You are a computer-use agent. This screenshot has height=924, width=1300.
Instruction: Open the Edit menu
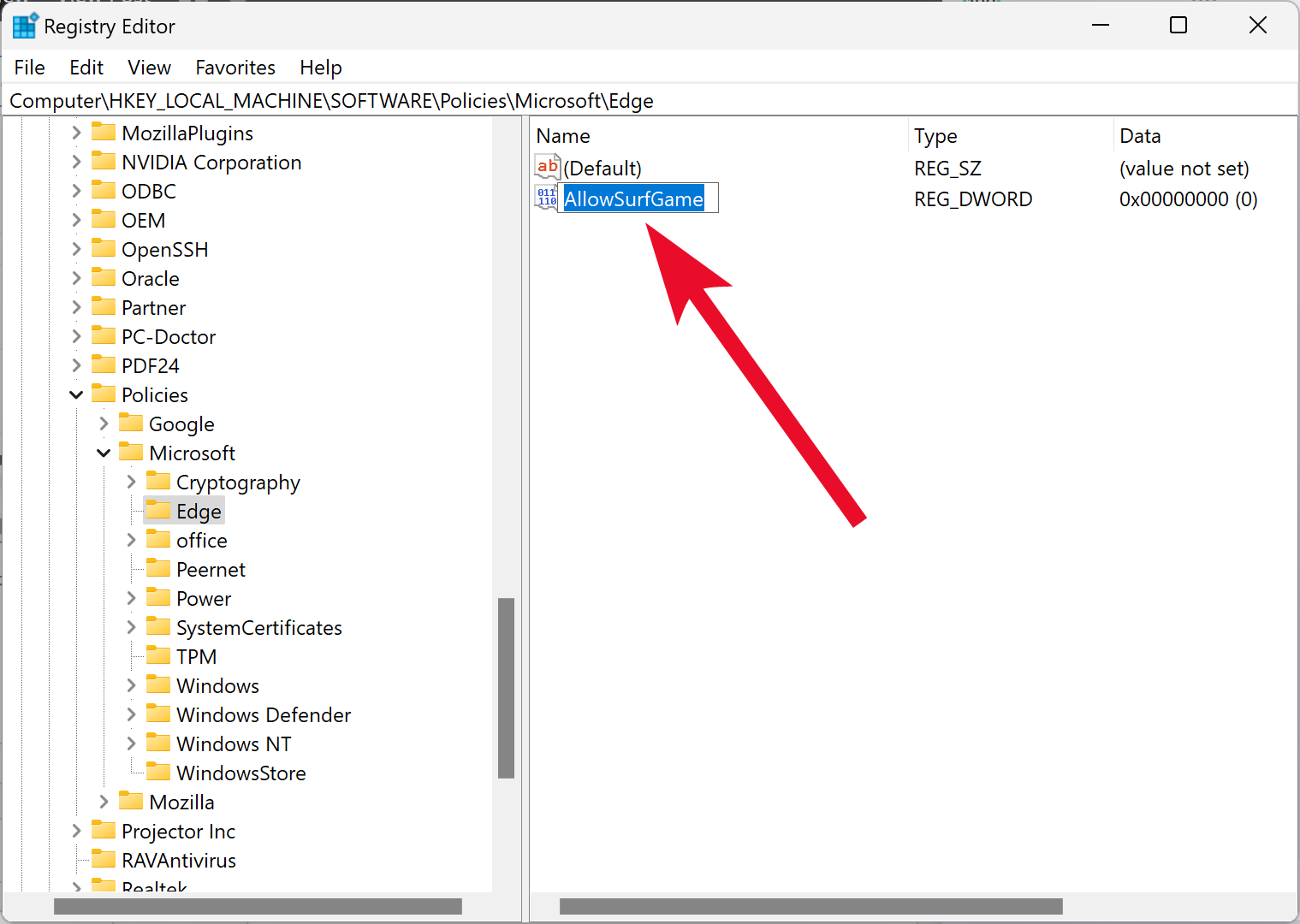[x=86, y=68]
